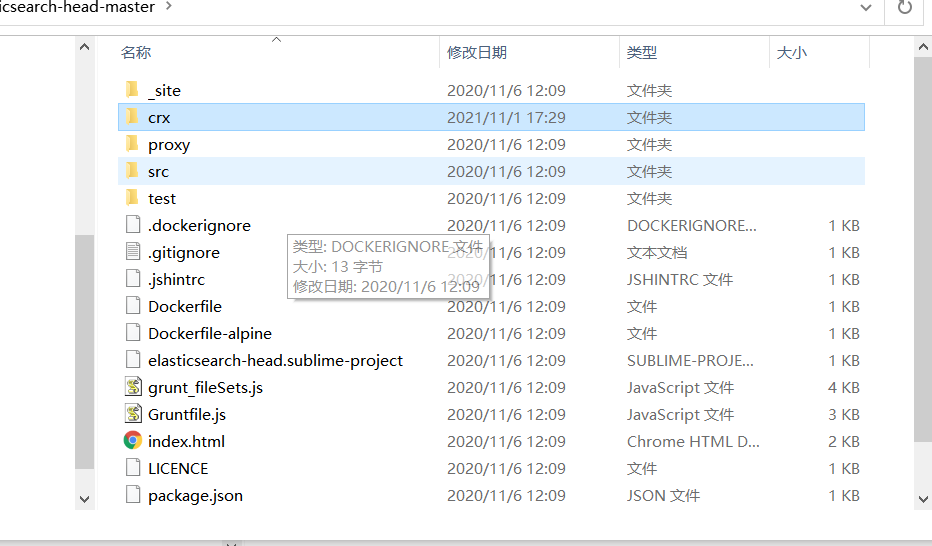Refresh the folder view
The width and height of the screenshot is (932, 546).
(x=905, y=8)
